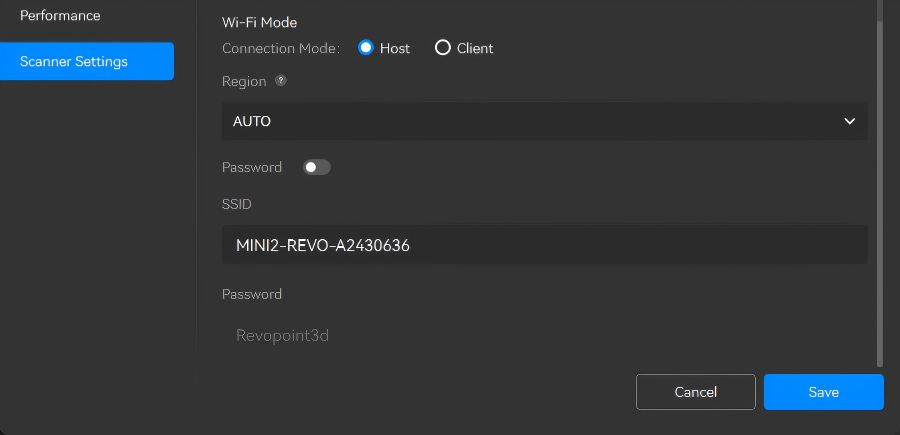Click the chevron arrow in the Region box

click(849, 121)
